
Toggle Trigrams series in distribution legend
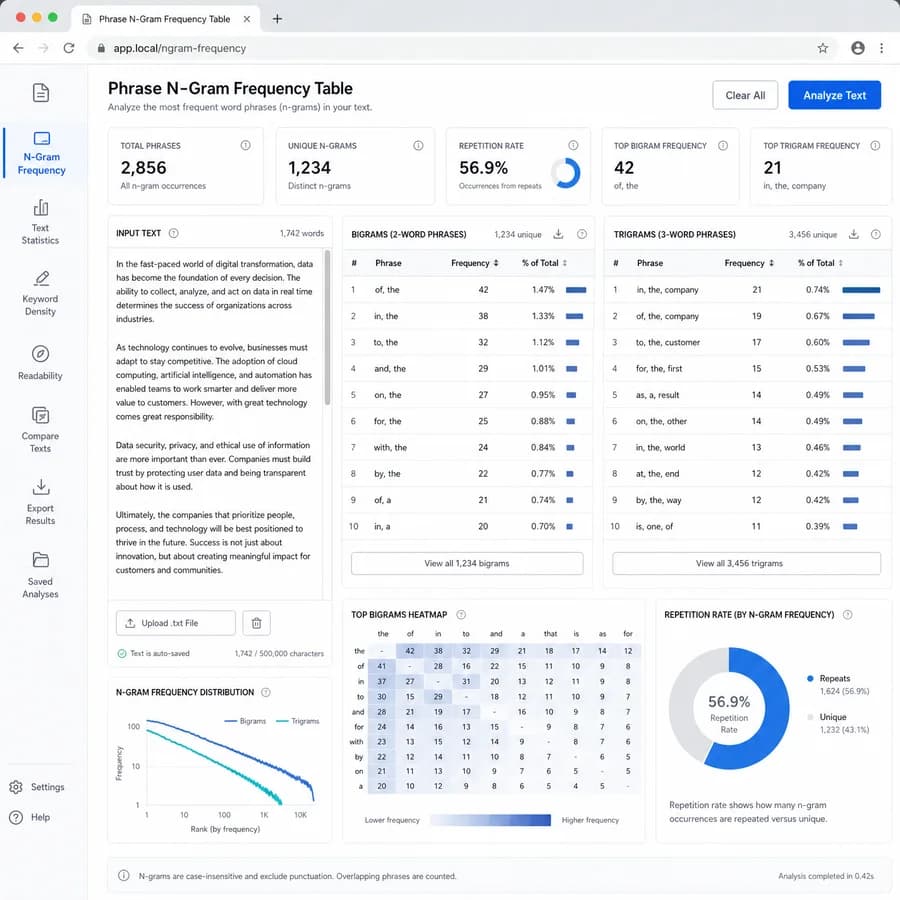[x=297, y=721]
